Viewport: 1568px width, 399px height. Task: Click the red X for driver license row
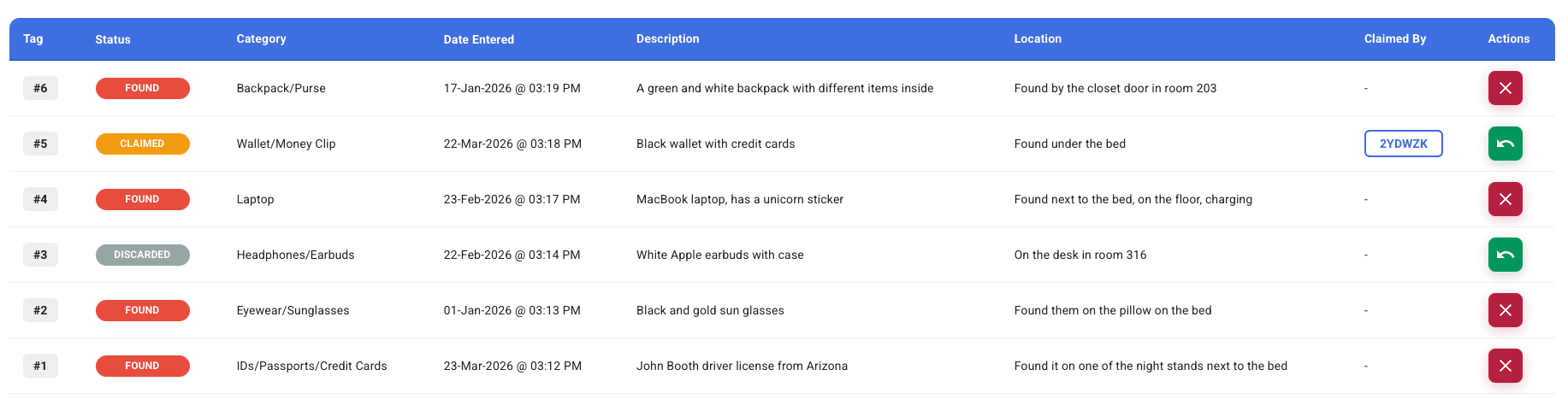click(1505, 366)
